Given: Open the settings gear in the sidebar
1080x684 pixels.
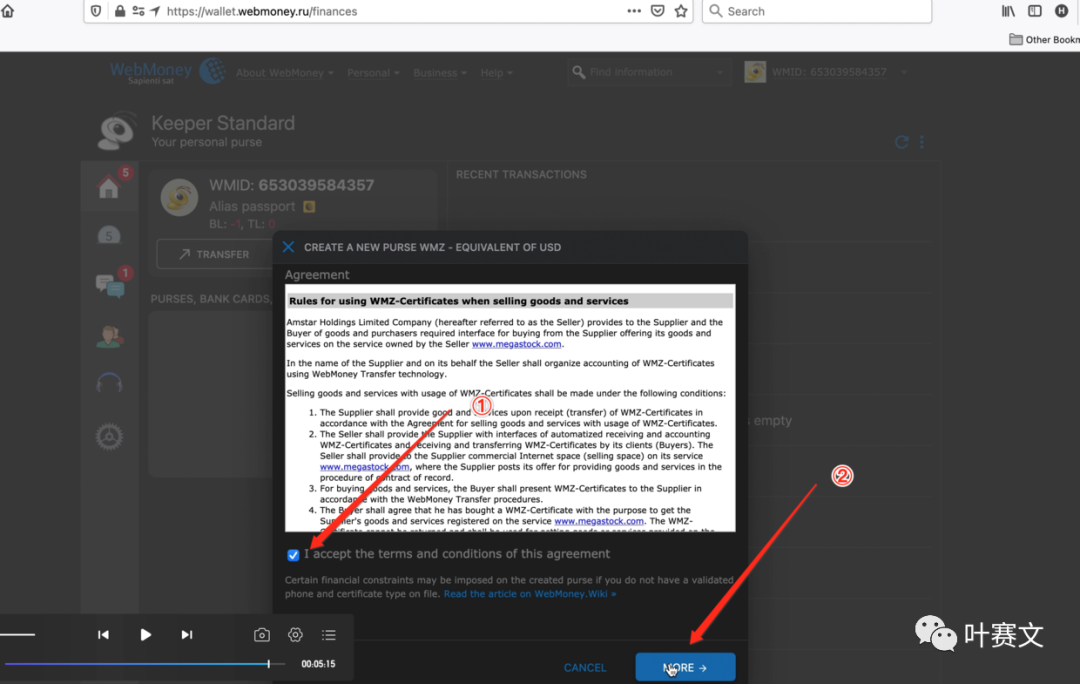Looking at the screenshot, I should click(x=109, y=436).
